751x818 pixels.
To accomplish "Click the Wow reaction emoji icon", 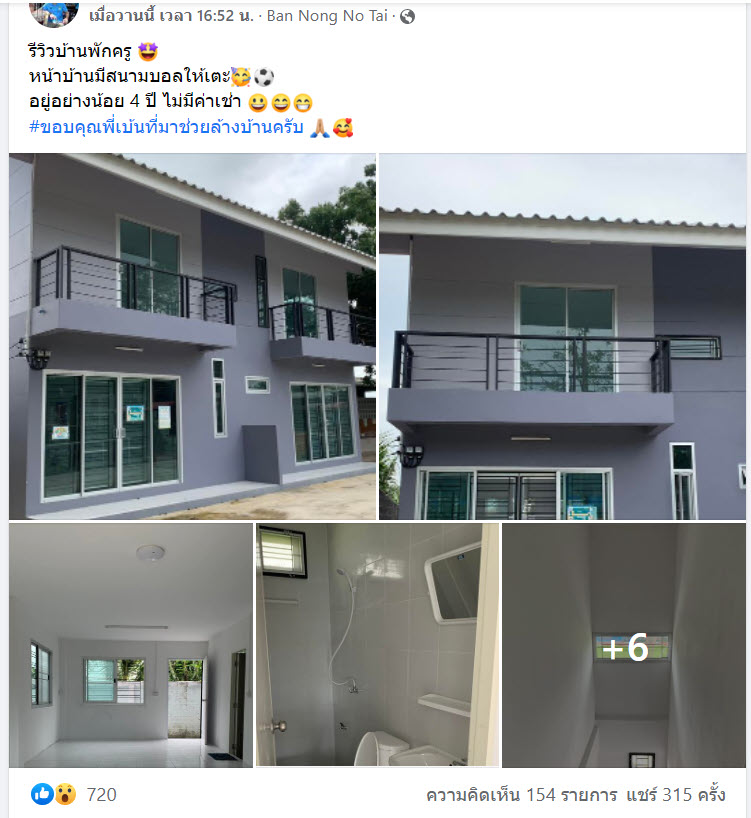I will 65,794.
